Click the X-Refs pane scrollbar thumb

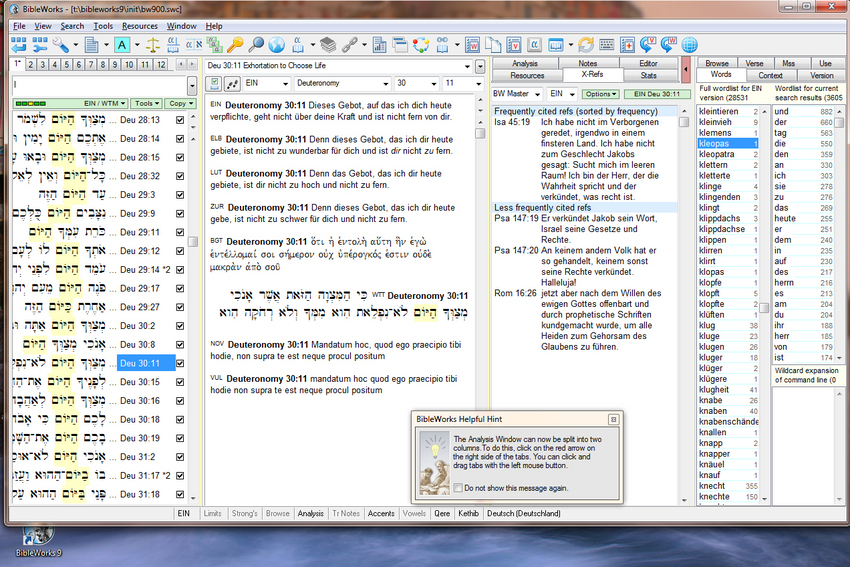point(684,122)
